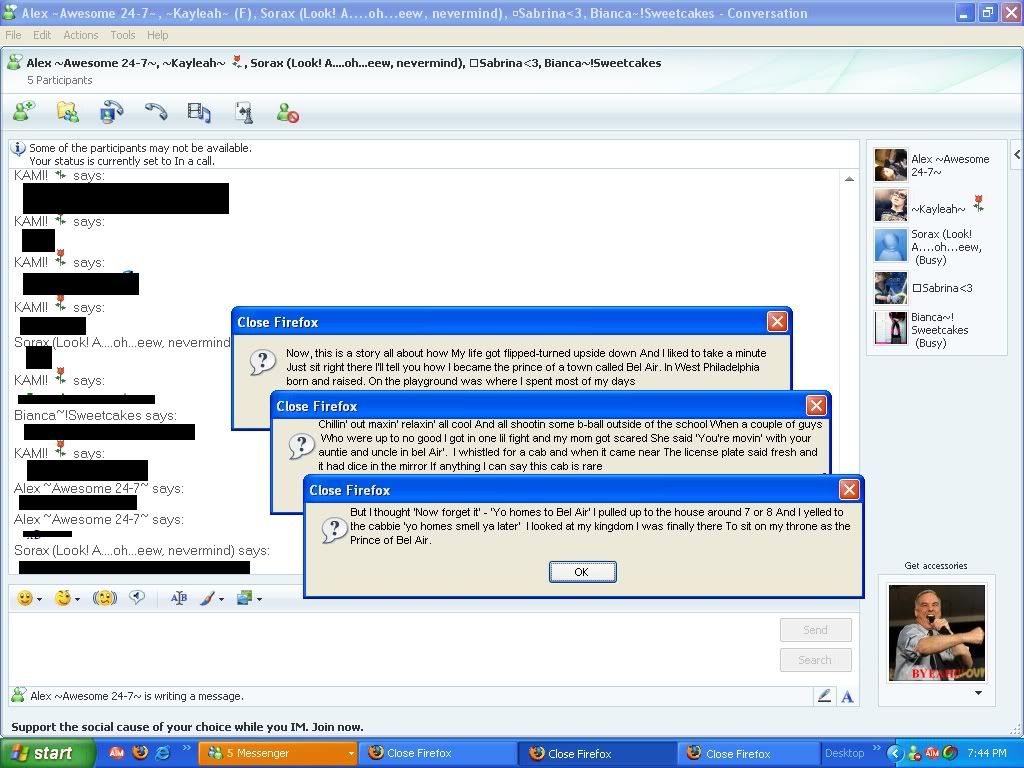Click your display picture thumbnail
The image size is (1024, 768).
[x=936, y=632]
